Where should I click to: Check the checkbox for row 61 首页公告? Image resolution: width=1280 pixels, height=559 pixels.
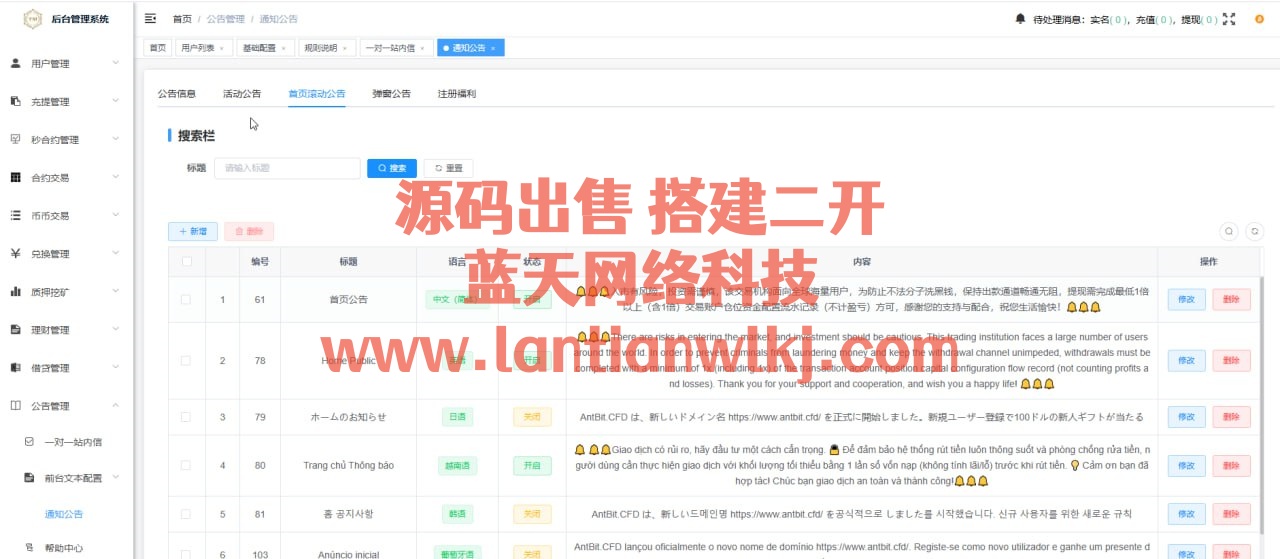click(x=186, y=299)
